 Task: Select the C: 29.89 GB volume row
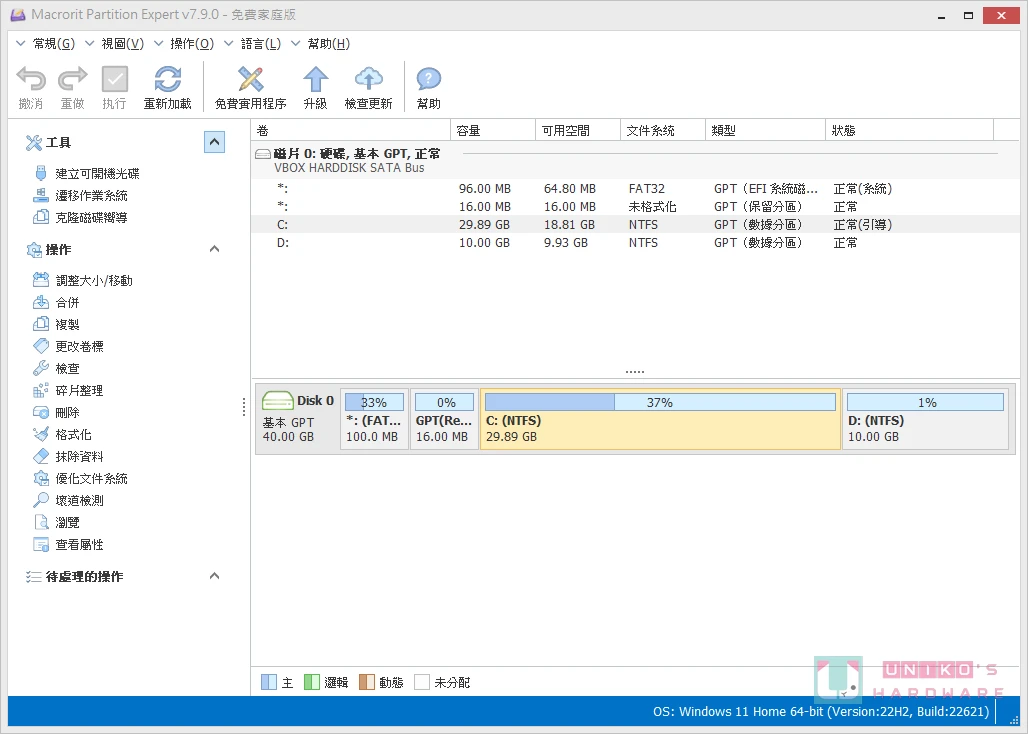pyautogui.click(x=635, y=224)
